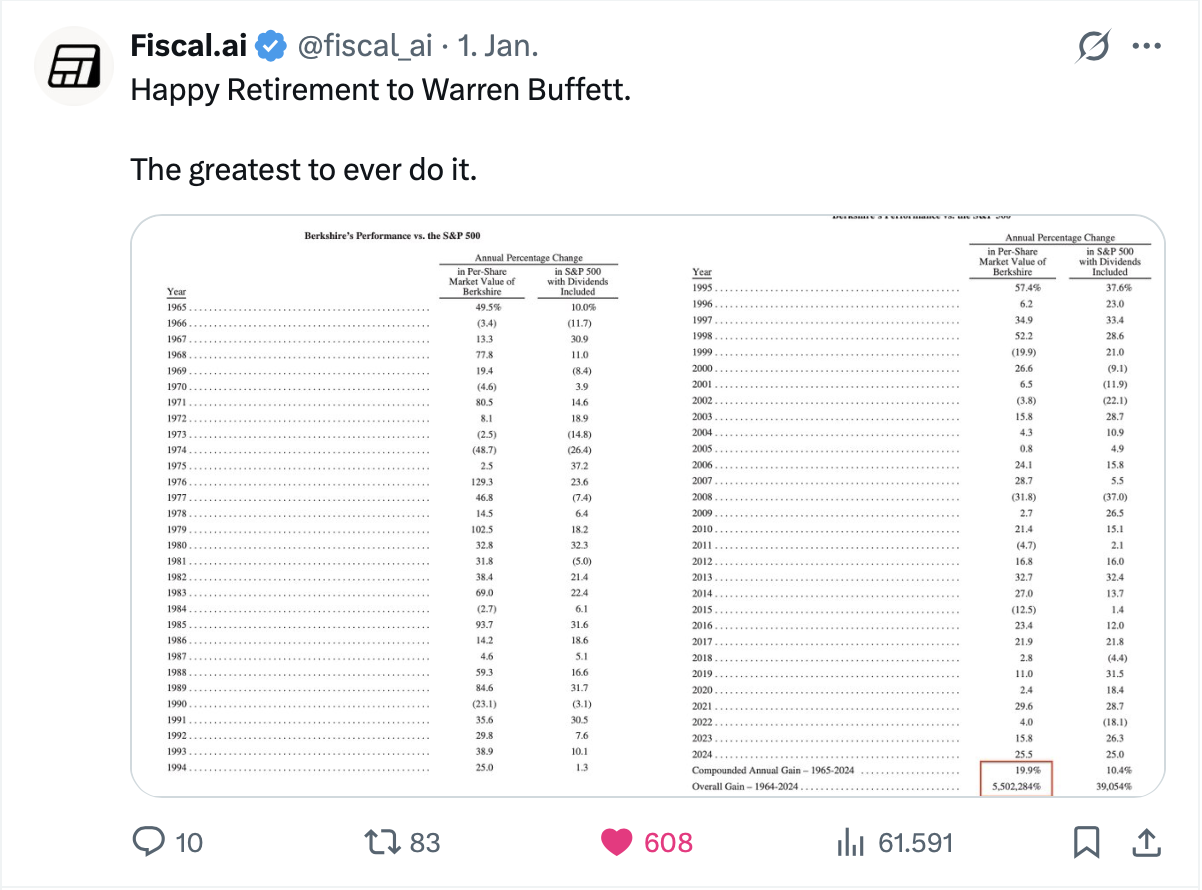Click the reply speech bubble icon

[x=148, y=842]
